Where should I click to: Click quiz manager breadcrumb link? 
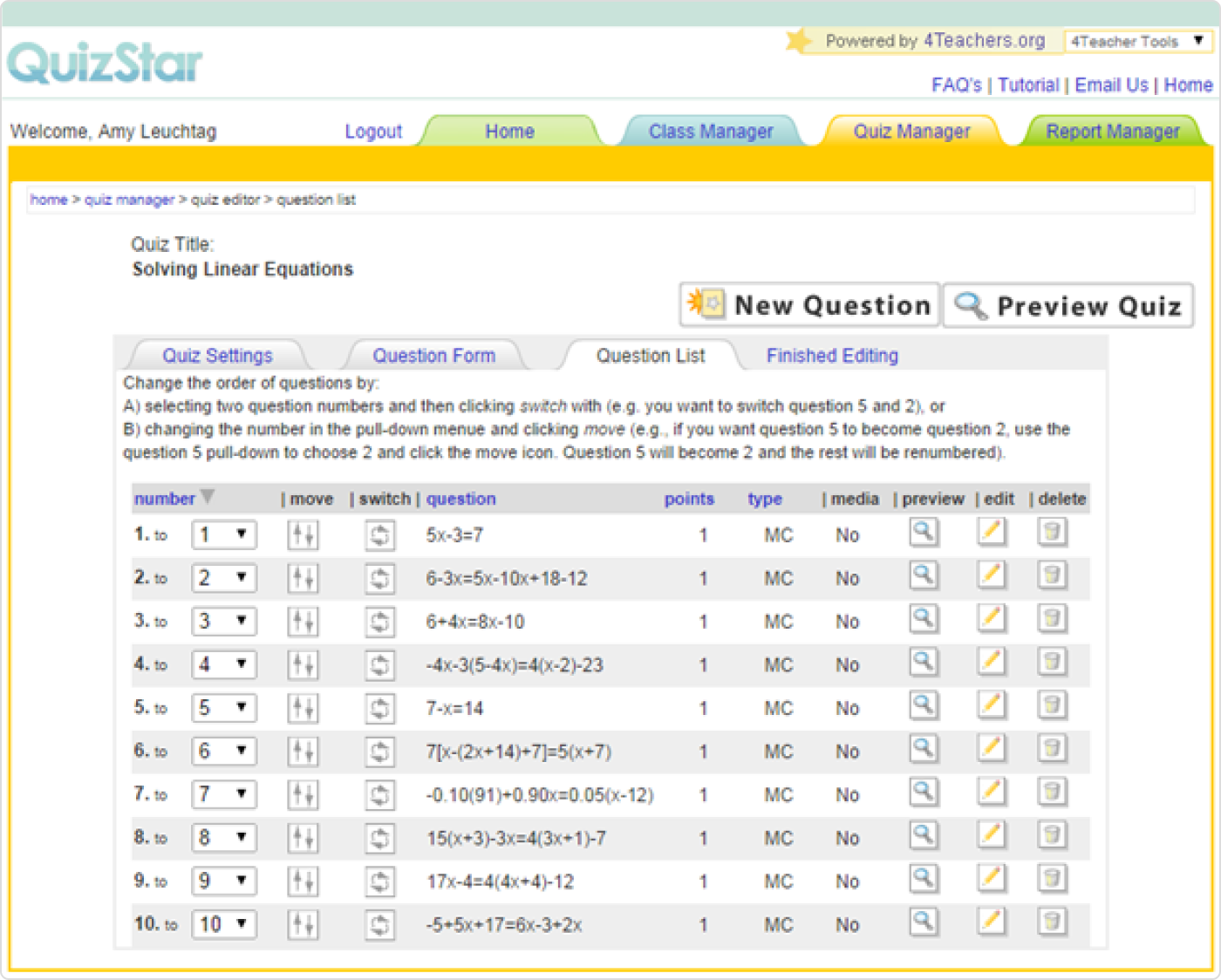point(129,200)
